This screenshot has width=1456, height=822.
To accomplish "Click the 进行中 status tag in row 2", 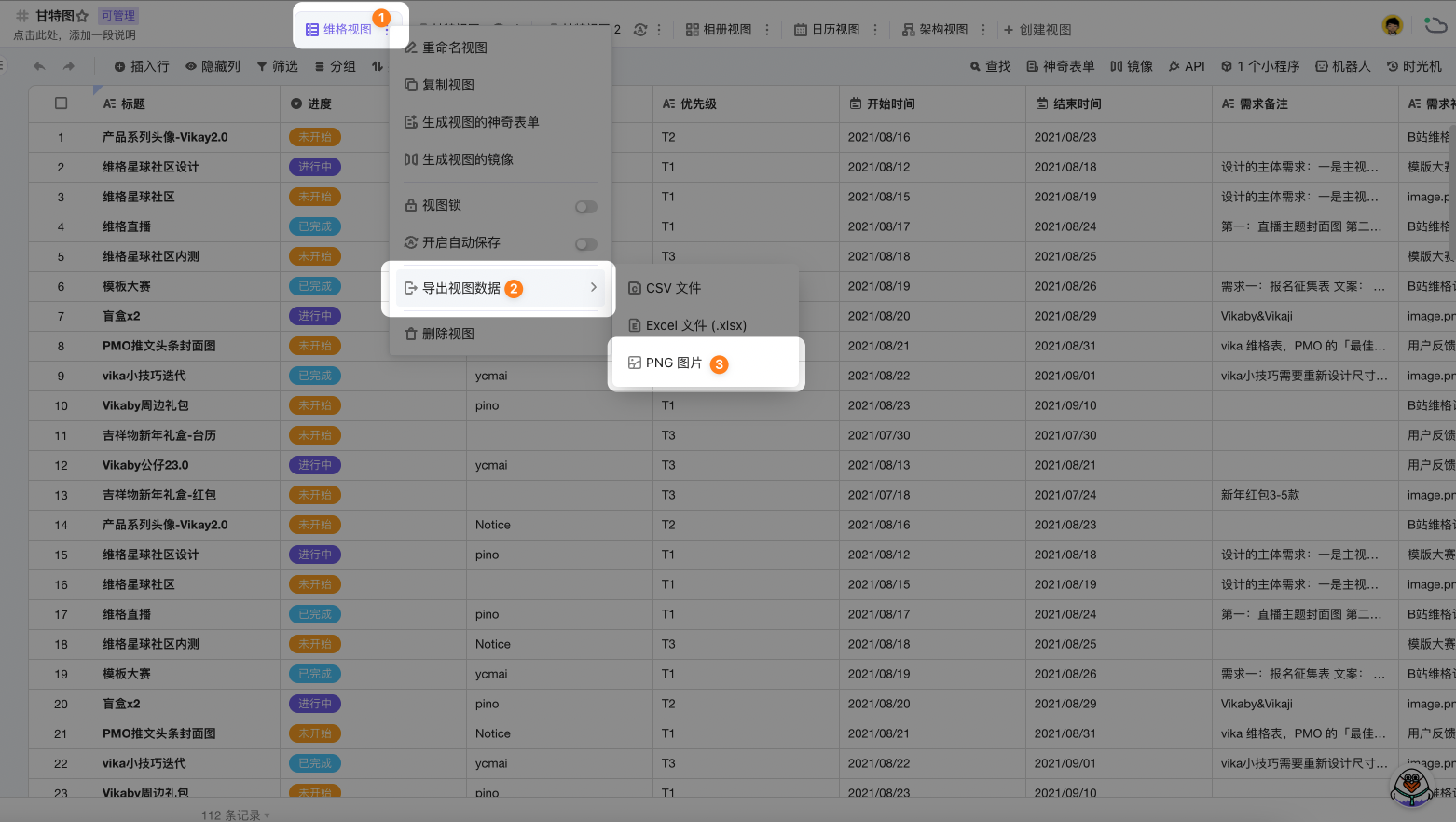I will click(x=315, y=167).
